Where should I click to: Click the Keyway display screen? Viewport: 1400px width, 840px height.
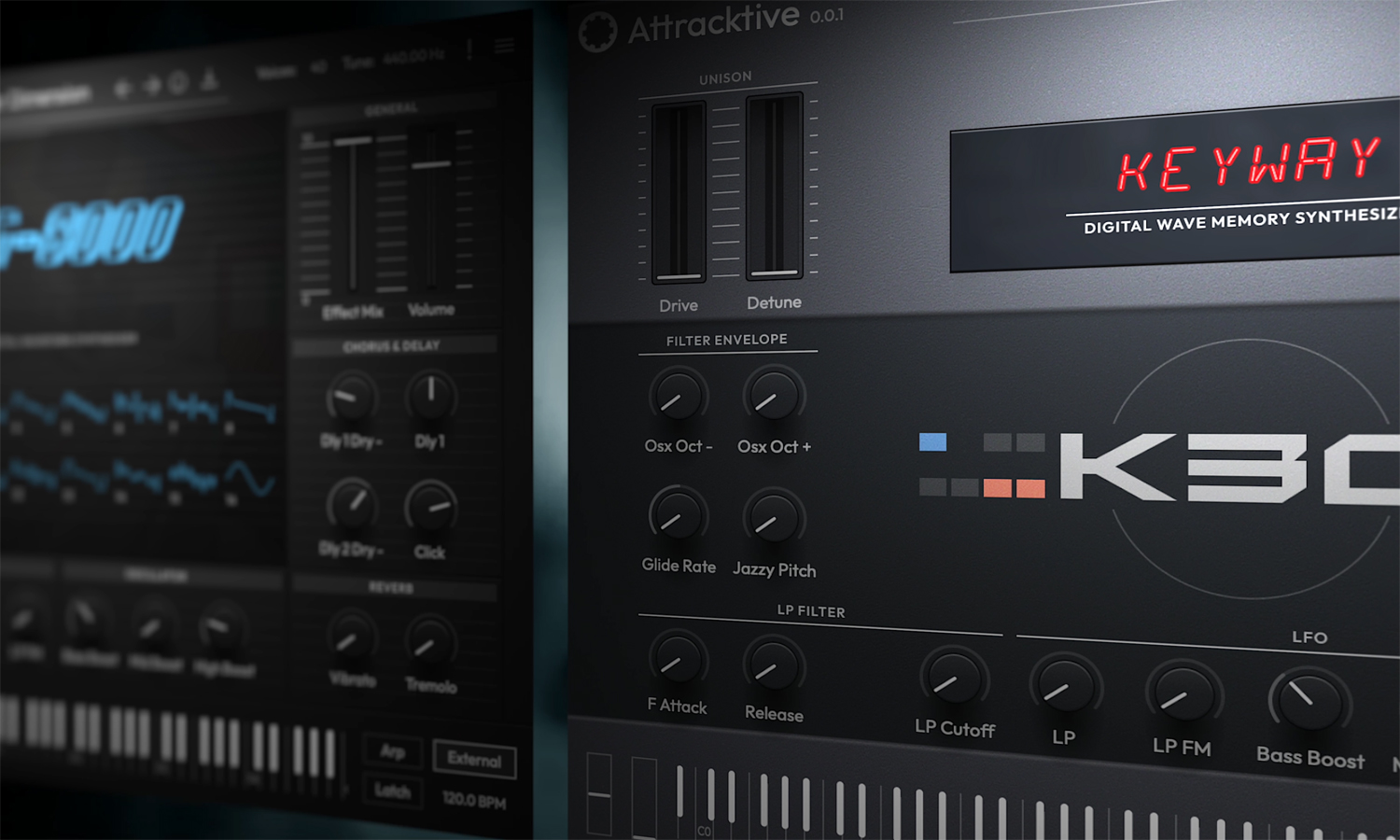(1176, 191)
